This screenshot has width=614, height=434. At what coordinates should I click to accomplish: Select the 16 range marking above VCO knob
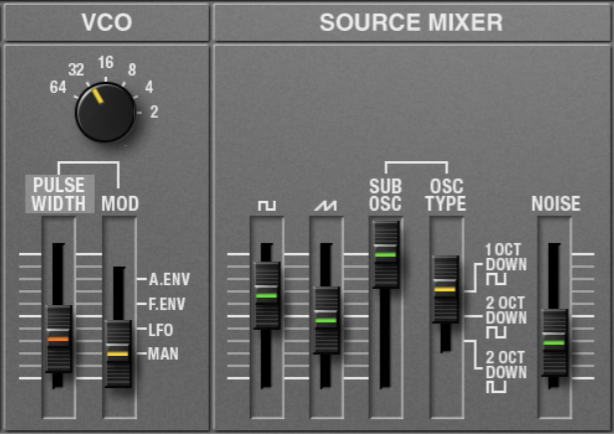[x=105, y=62]
